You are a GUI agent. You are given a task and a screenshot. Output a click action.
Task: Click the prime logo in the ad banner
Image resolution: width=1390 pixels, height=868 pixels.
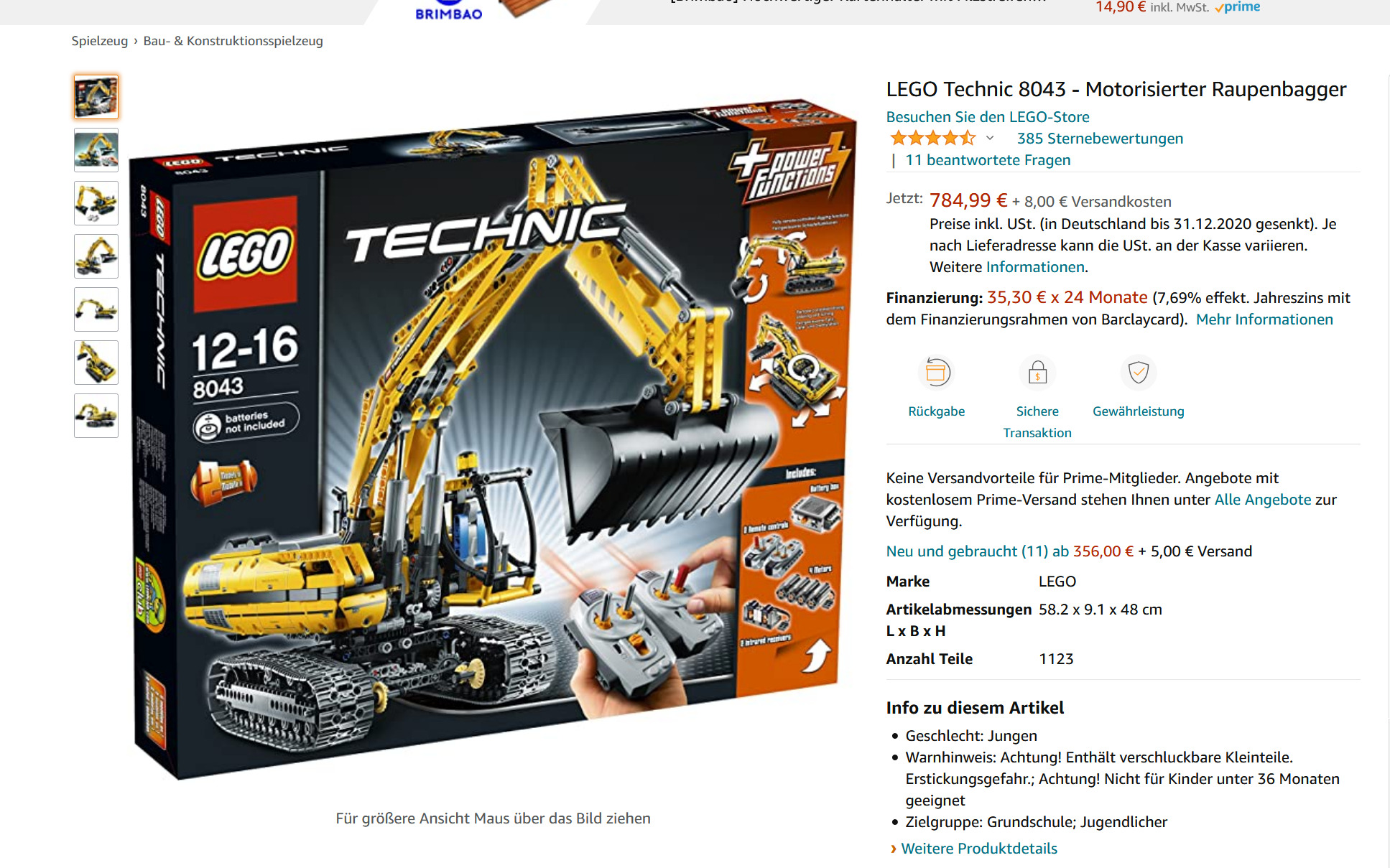point(1238,7)
